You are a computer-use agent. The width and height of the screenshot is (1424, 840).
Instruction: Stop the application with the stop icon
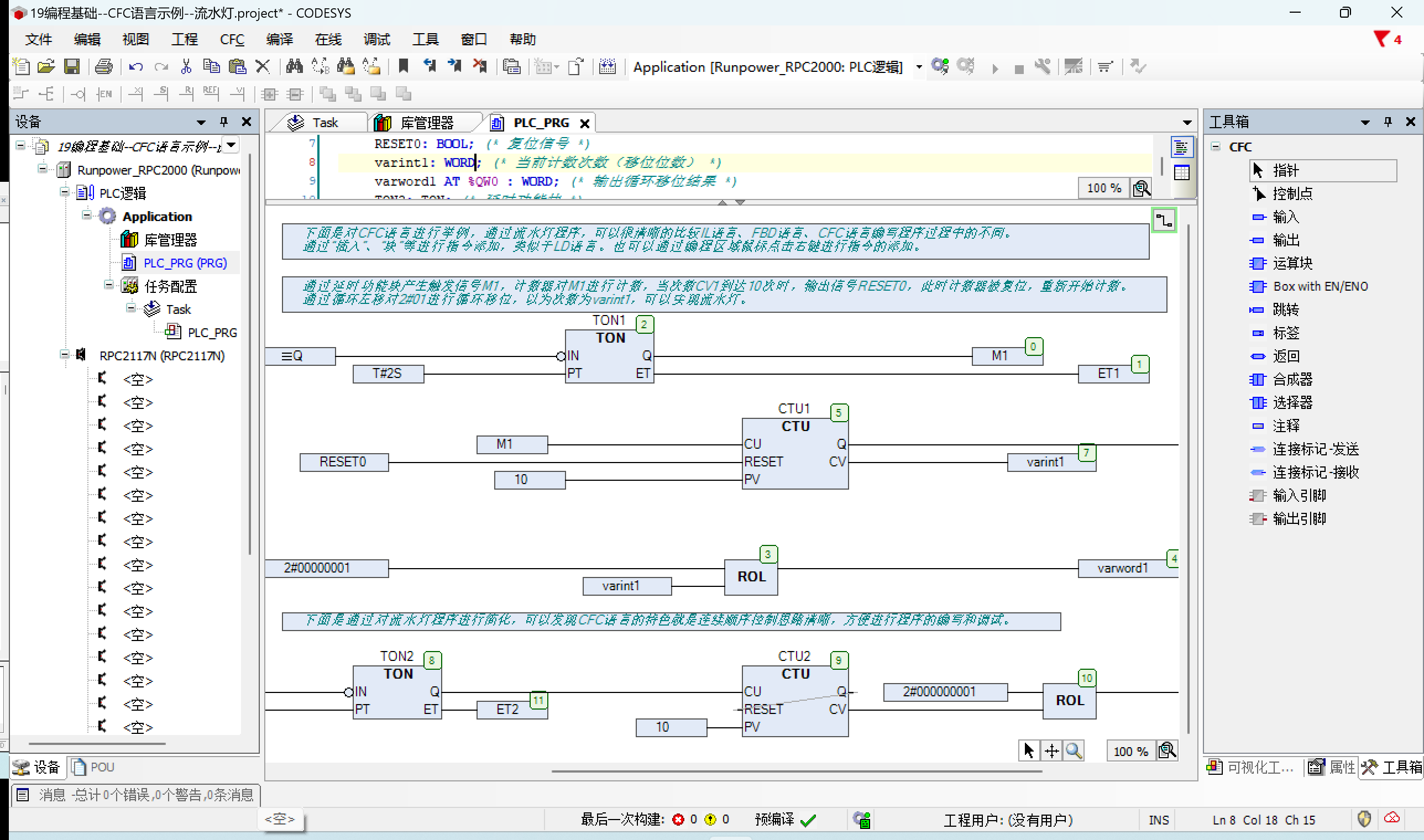[1019, 69]
